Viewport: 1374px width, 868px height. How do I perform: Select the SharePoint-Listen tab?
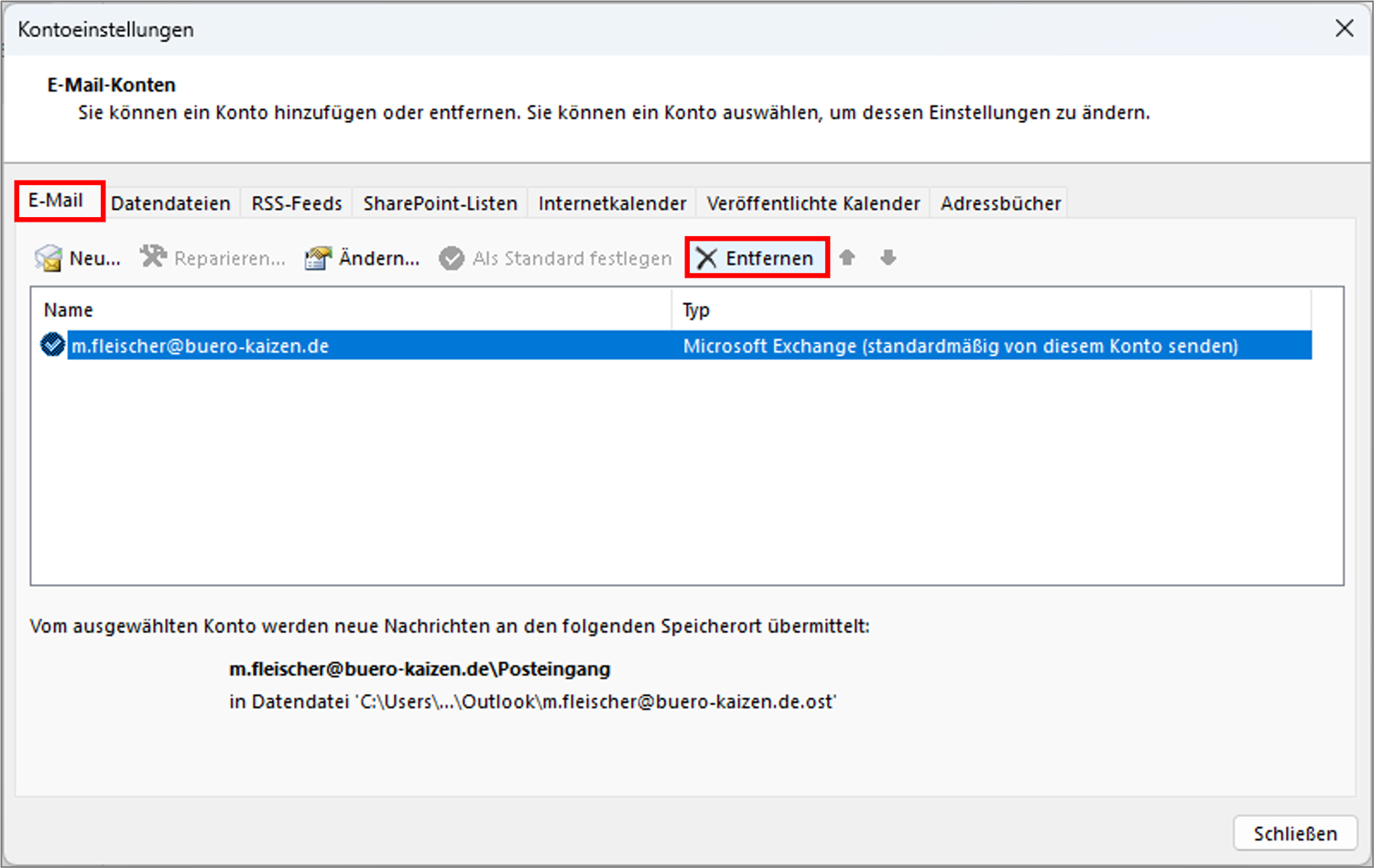[440, 203]
